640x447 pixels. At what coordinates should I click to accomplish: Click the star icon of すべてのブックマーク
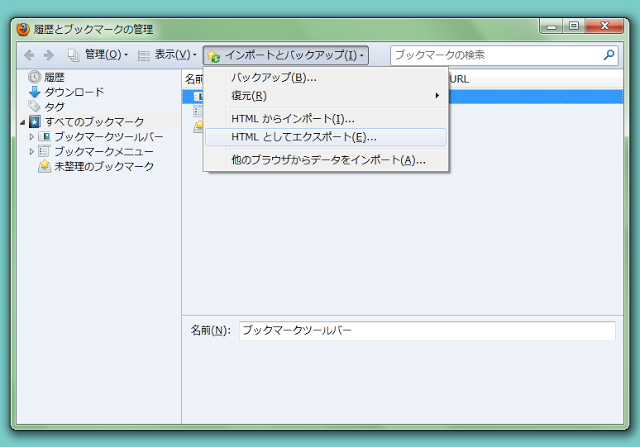click(35, 122)
